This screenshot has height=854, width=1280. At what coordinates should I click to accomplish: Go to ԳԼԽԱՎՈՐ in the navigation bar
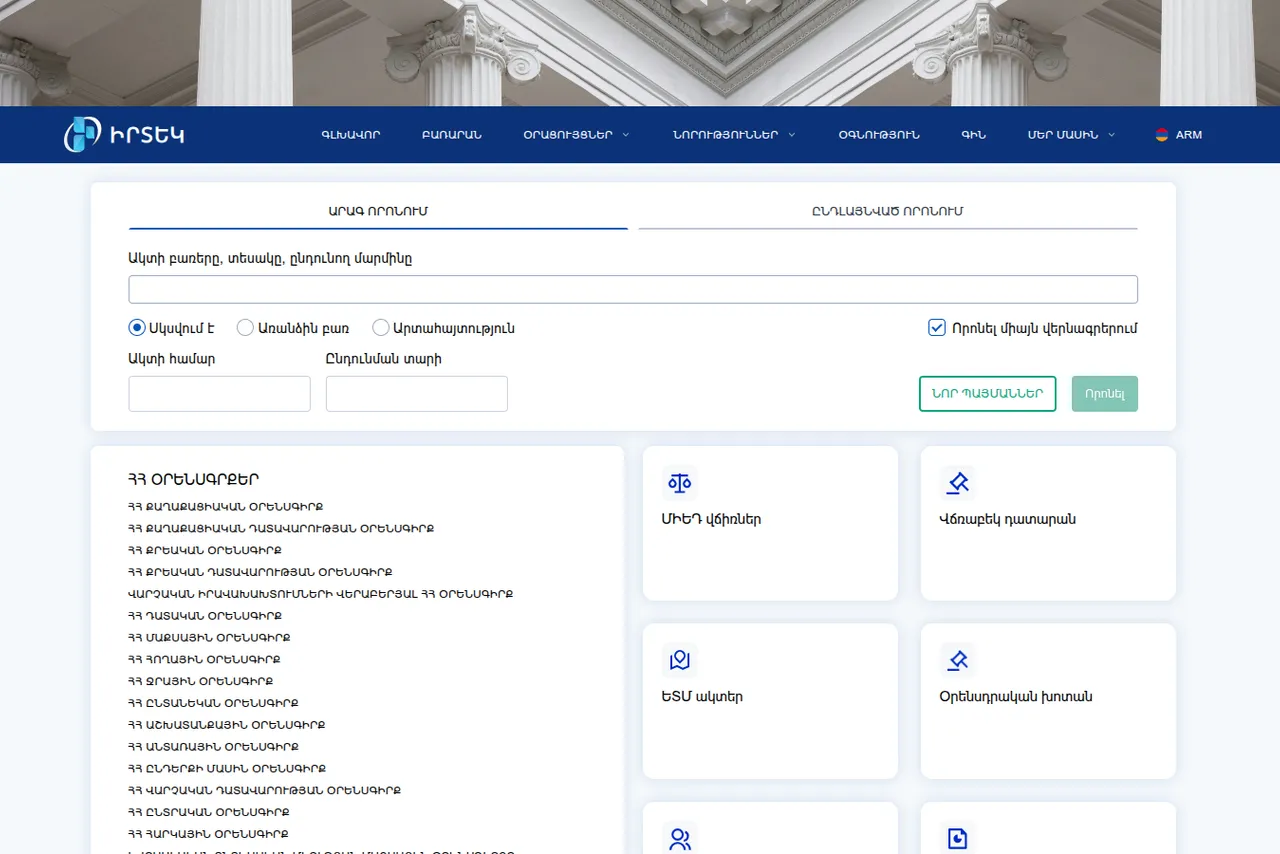[x=351, y=135]
